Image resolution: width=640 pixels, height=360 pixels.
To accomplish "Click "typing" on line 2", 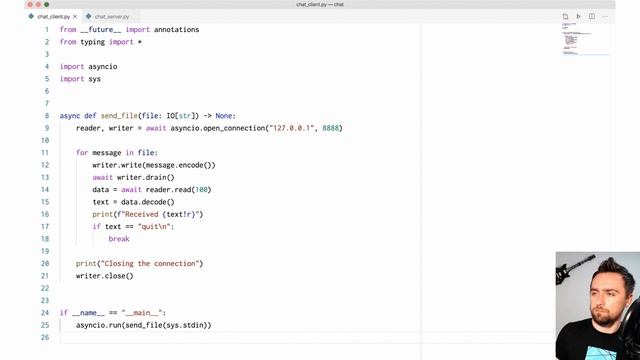I will pos(93,42).
